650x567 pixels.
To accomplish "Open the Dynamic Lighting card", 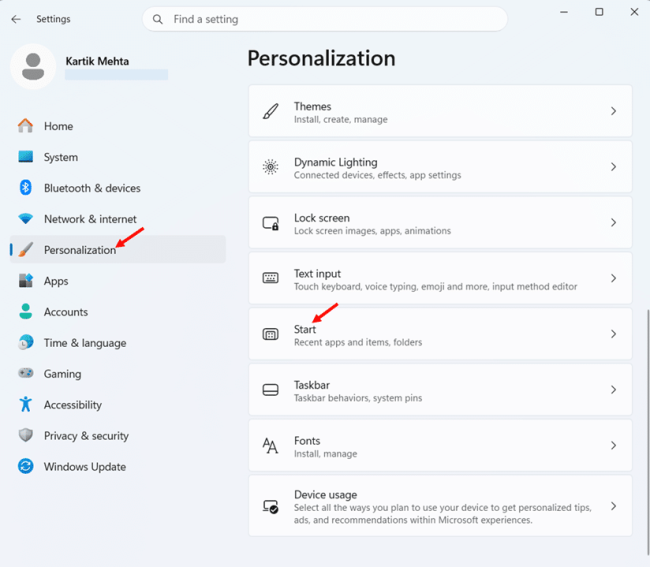I will pos(440,167).
